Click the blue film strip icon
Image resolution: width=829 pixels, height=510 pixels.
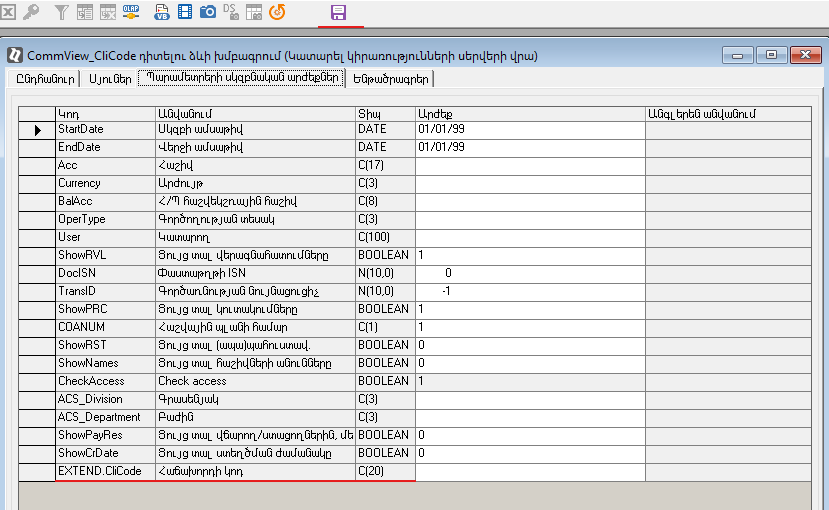point(185,12)
